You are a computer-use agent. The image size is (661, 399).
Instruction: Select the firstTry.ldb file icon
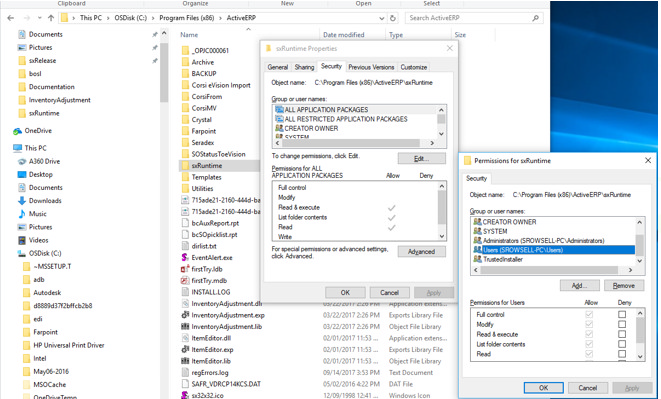(185, 269)
